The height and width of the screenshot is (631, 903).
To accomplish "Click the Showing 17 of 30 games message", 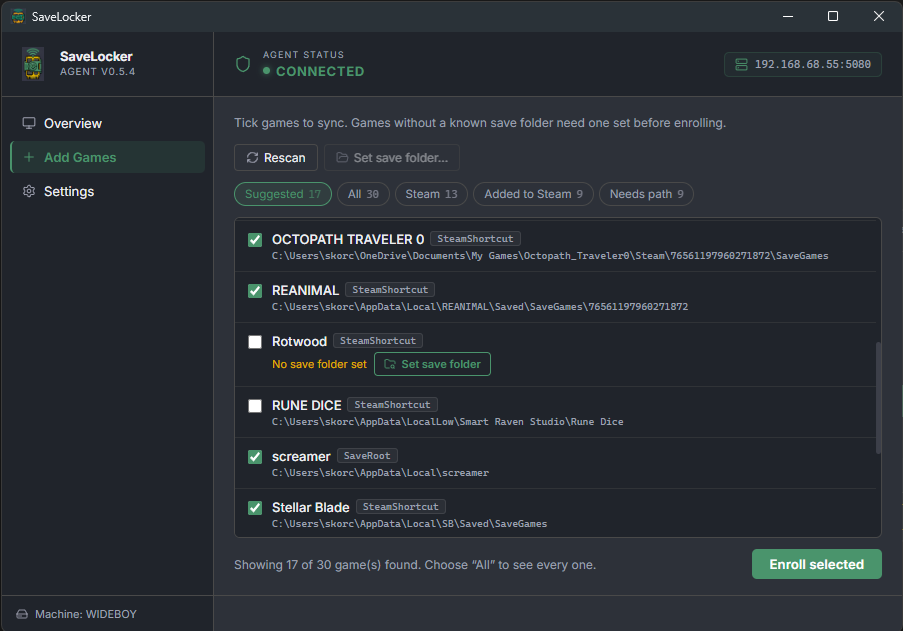I will 415,565.
